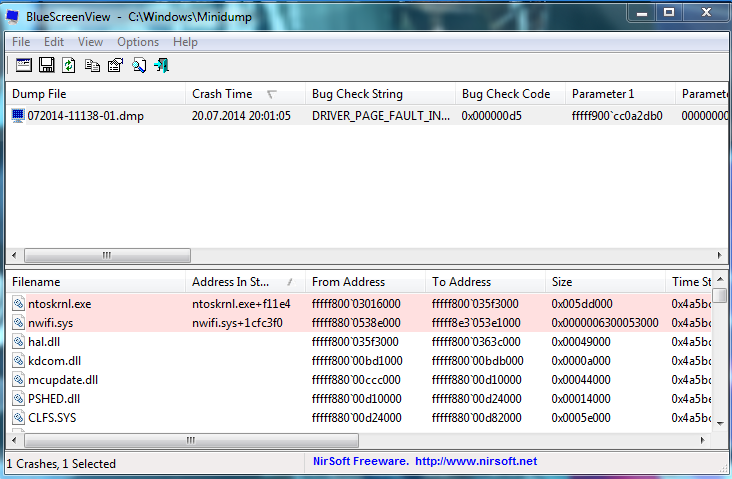This screenshot has height=479, width=732.
Task: Select the mcupdate.dll row
Action: pos(359,380)
